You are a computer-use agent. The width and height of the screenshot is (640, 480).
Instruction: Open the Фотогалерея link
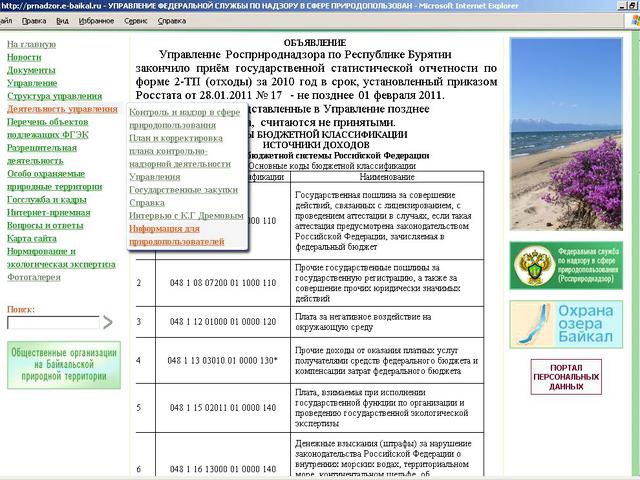[x=33, y=277]
